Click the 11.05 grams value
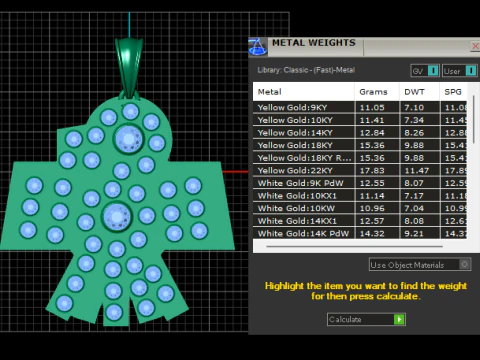Screen dimensions: 480x360 tap(372, 108)
